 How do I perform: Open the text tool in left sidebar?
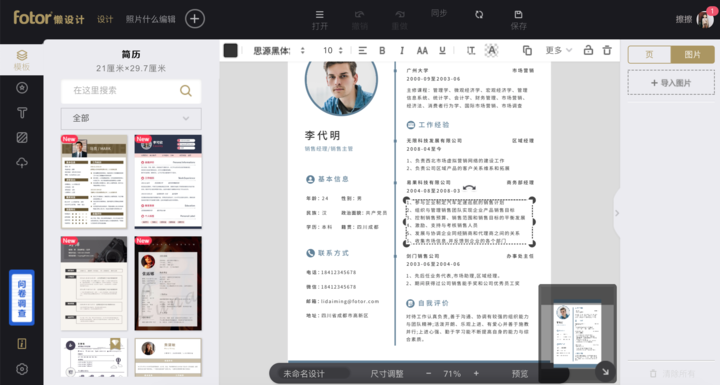tap(22, 113)
